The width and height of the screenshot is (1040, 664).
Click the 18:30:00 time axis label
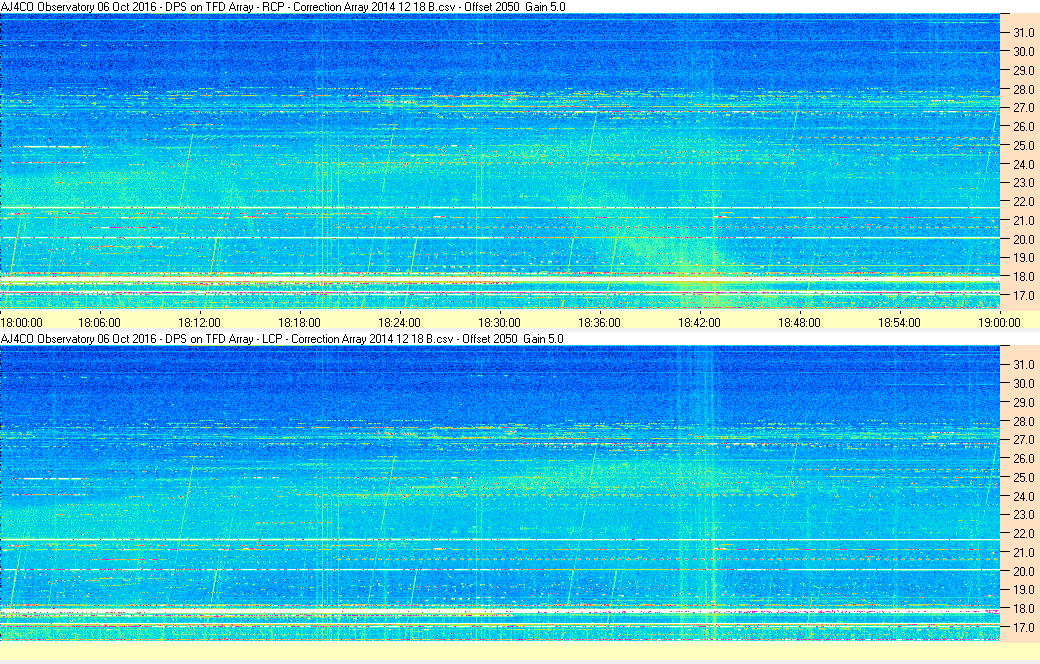pos(500,322)
